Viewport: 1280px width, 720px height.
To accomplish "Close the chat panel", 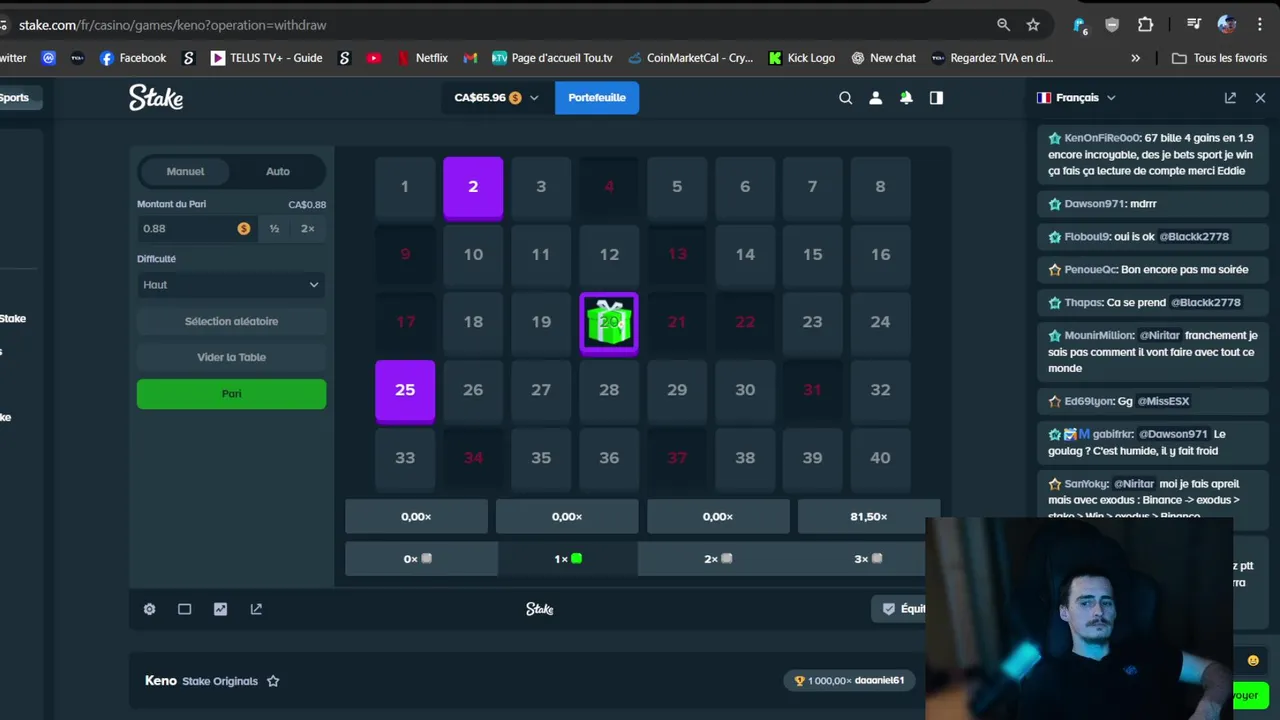I will [1260, 98].
